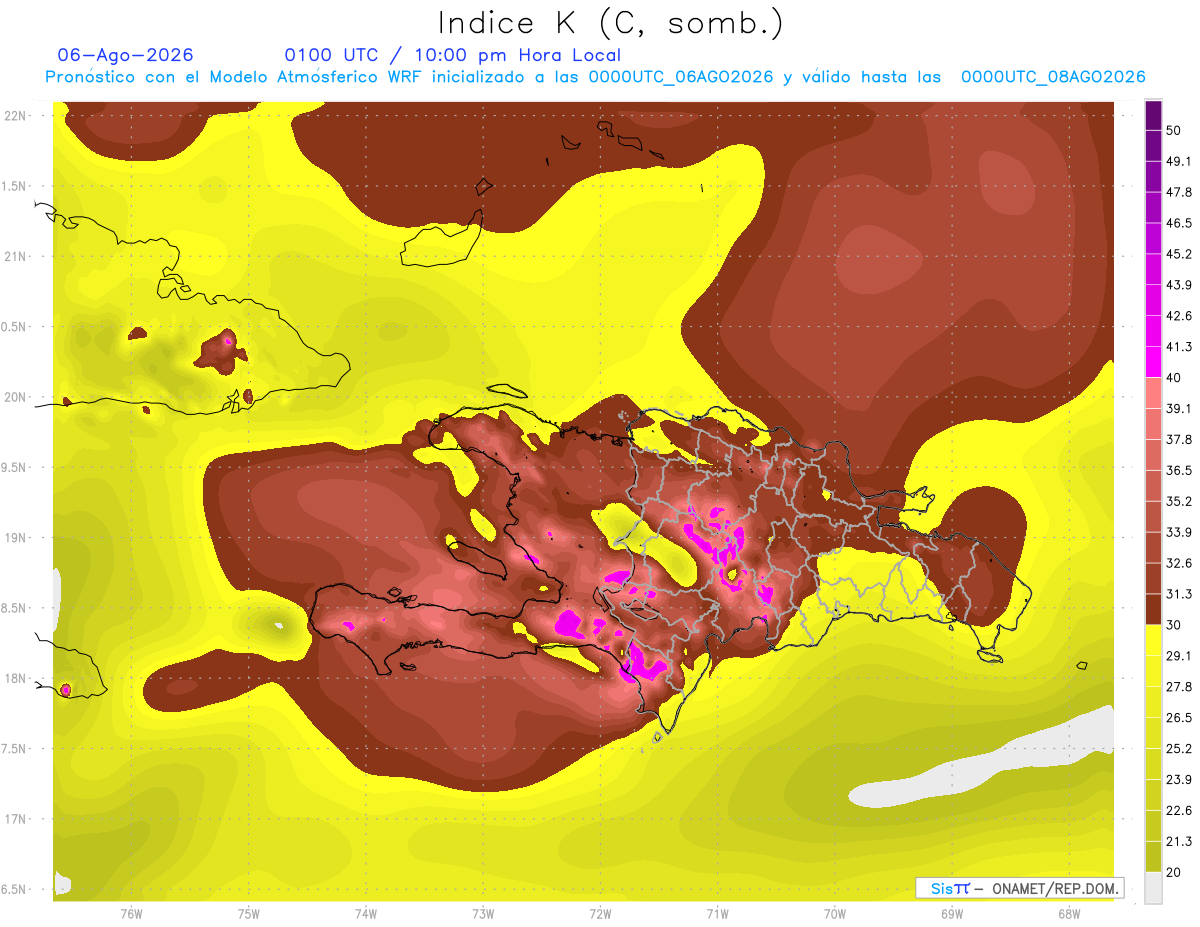Pick the darkest purple legend swatch above 50

(x=1153, y=116)
